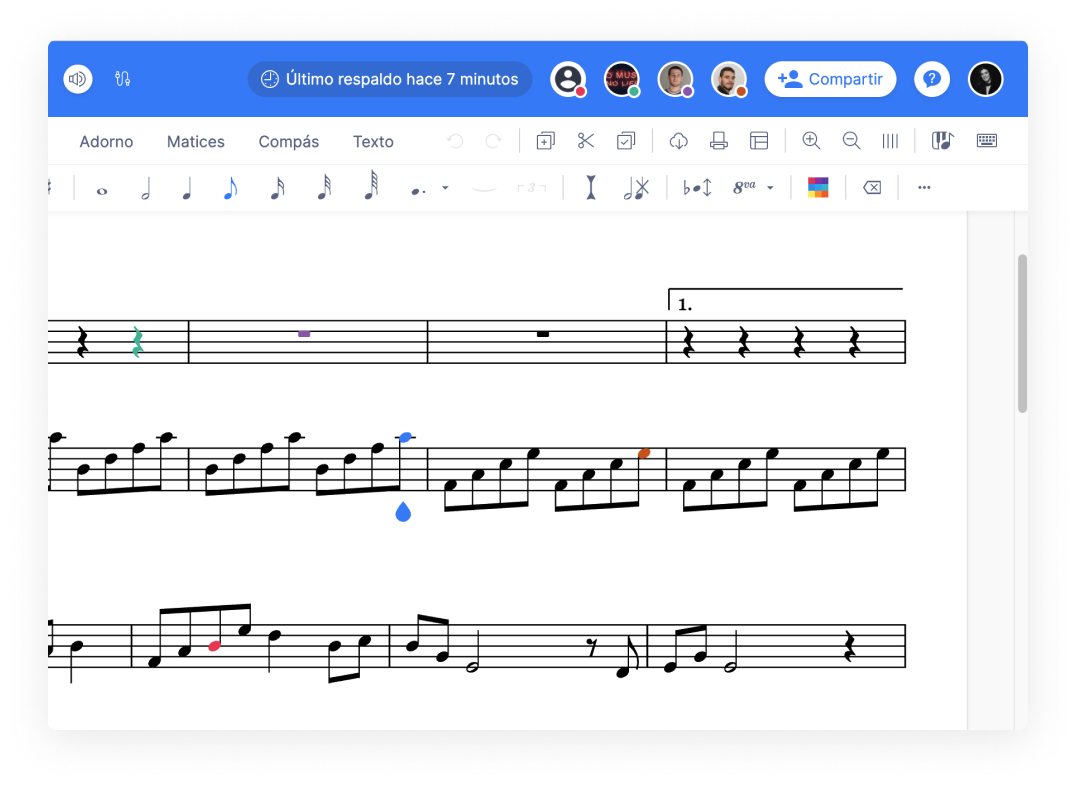The width and height of the screenshot is (1076, 786).
Task: Click the split beam note tool
Action: (636, 187)
